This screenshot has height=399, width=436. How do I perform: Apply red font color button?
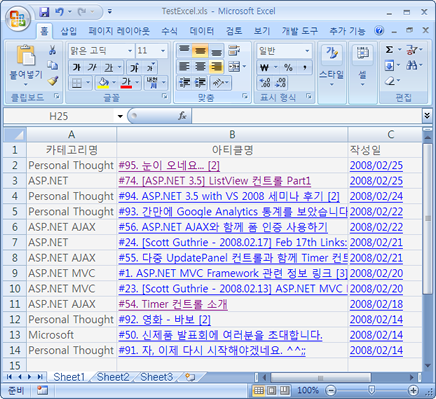(x=126, y=82)
